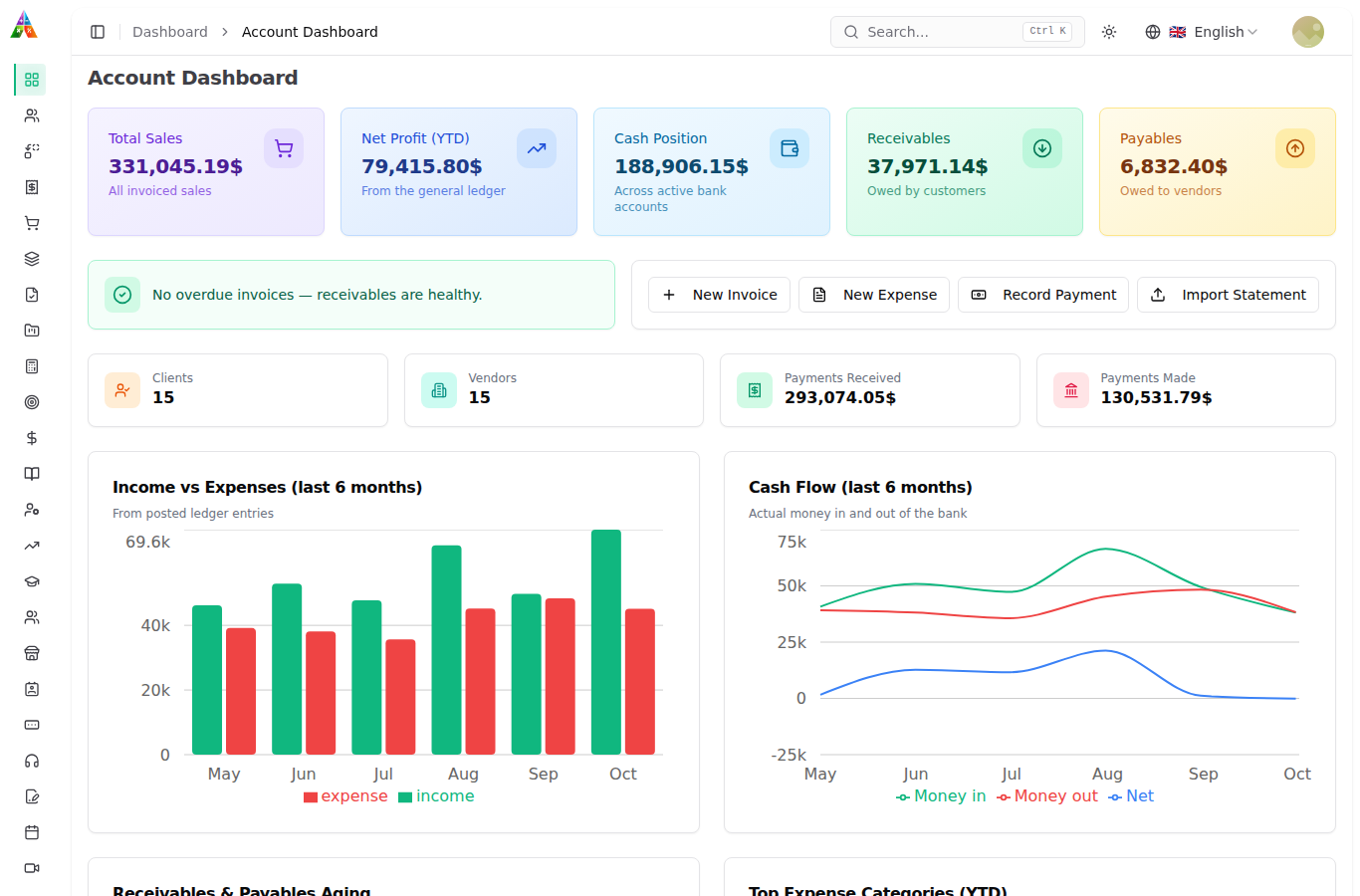Viewport: 1360px width, 896px height.
Task: Open the English language dropdown
Action: tap(1201, 32)
